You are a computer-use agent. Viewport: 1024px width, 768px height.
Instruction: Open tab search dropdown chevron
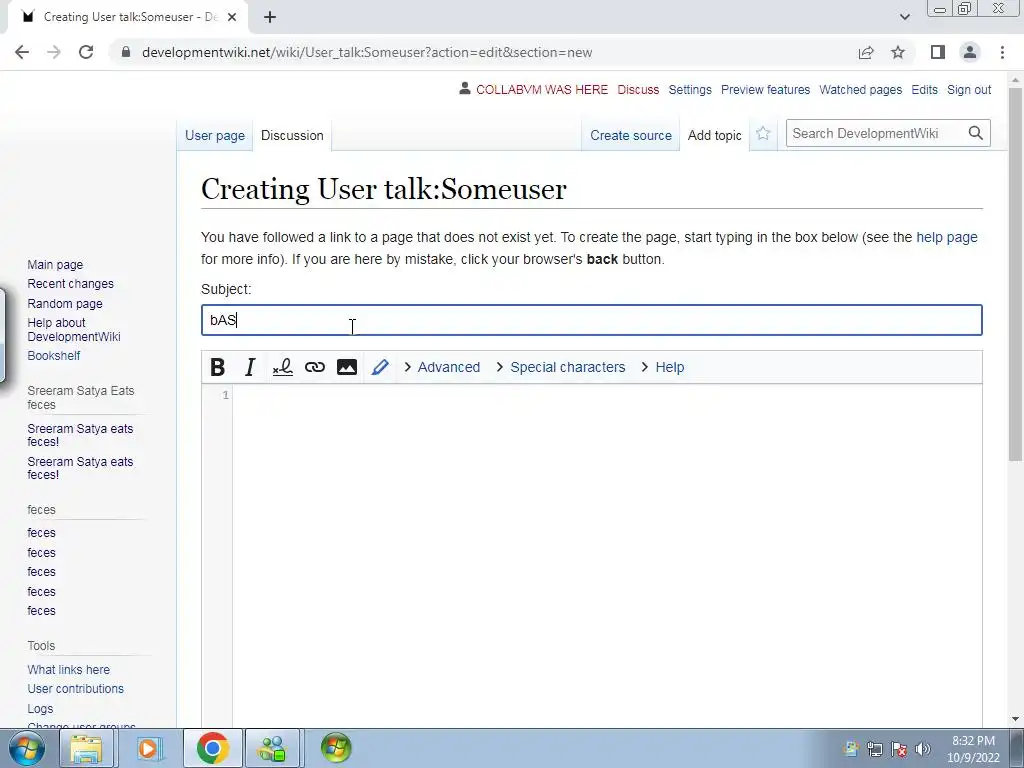pyautogui.click(x=904, y=17)
